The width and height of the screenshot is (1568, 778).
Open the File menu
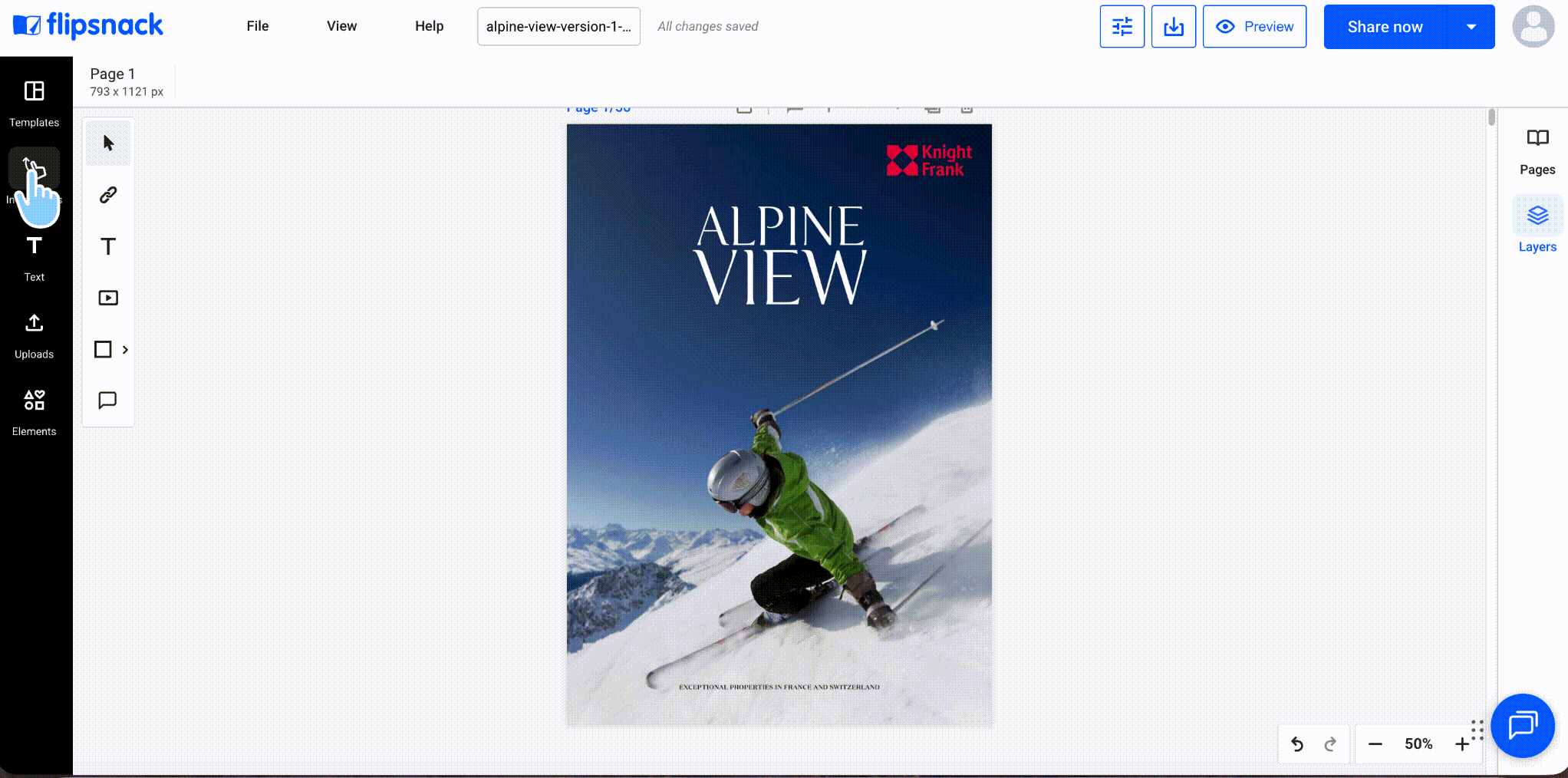[258, 26]
